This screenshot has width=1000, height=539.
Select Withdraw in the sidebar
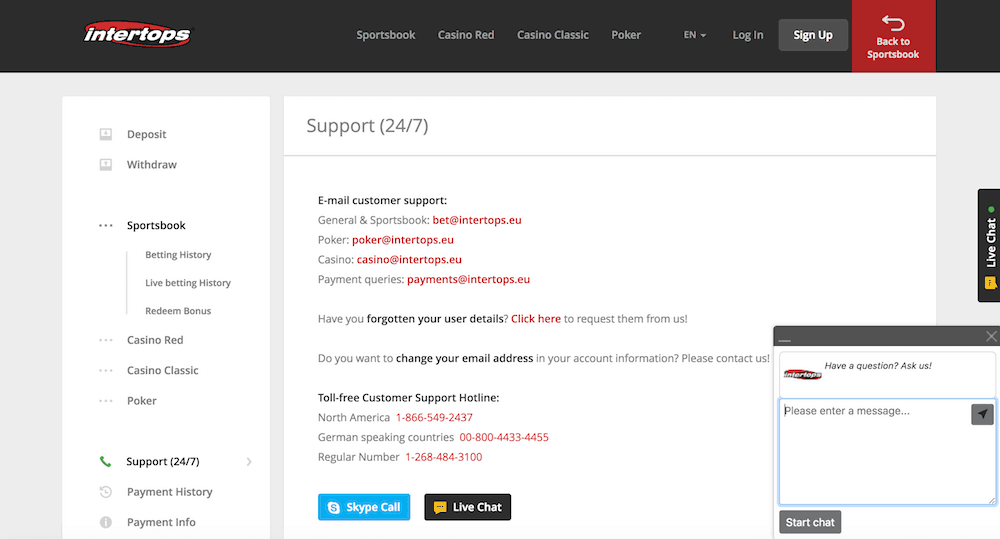pyautogui.click(x=152, y=165)
